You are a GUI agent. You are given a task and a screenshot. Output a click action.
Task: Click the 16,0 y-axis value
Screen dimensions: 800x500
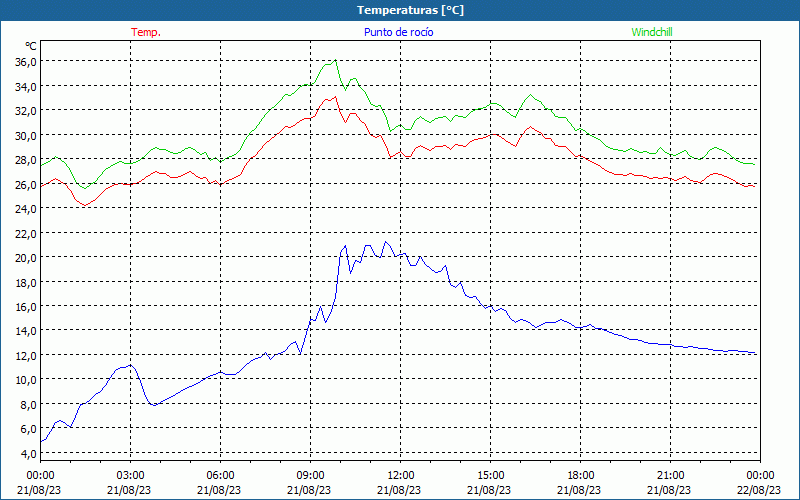26,307
